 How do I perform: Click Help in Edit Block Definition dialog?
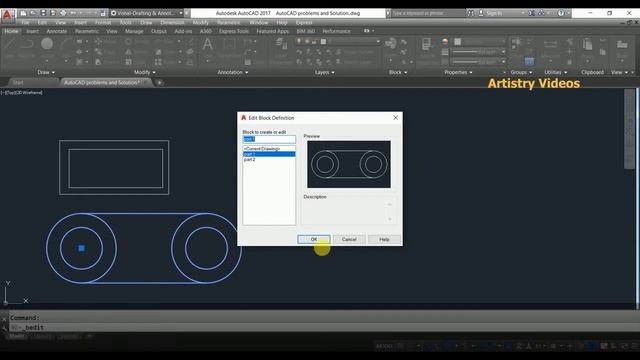384,239
